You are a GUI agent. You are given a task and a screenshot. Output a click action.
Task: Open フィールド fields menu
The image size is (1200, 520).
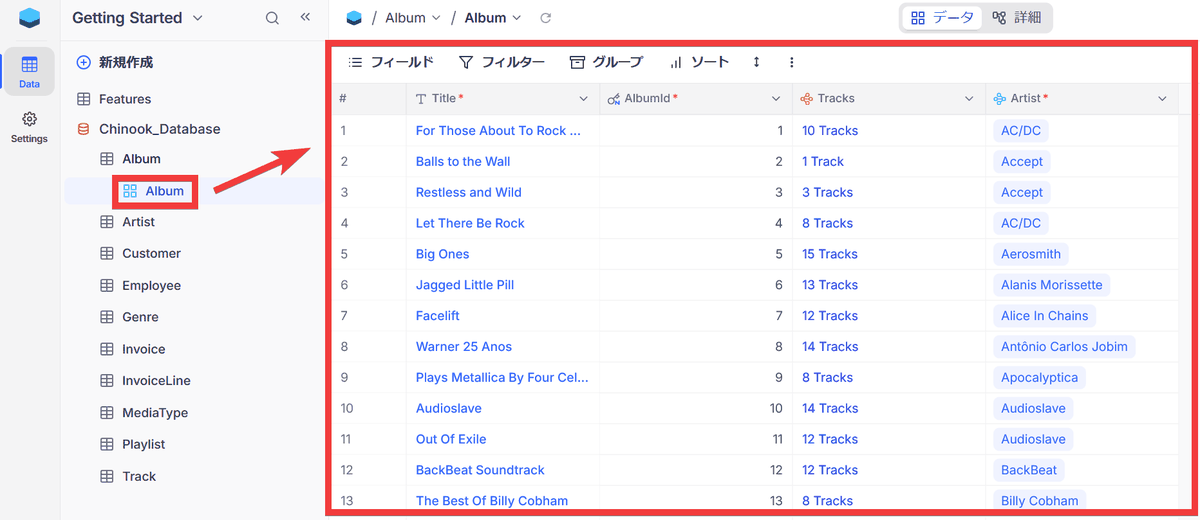[391, 62]
